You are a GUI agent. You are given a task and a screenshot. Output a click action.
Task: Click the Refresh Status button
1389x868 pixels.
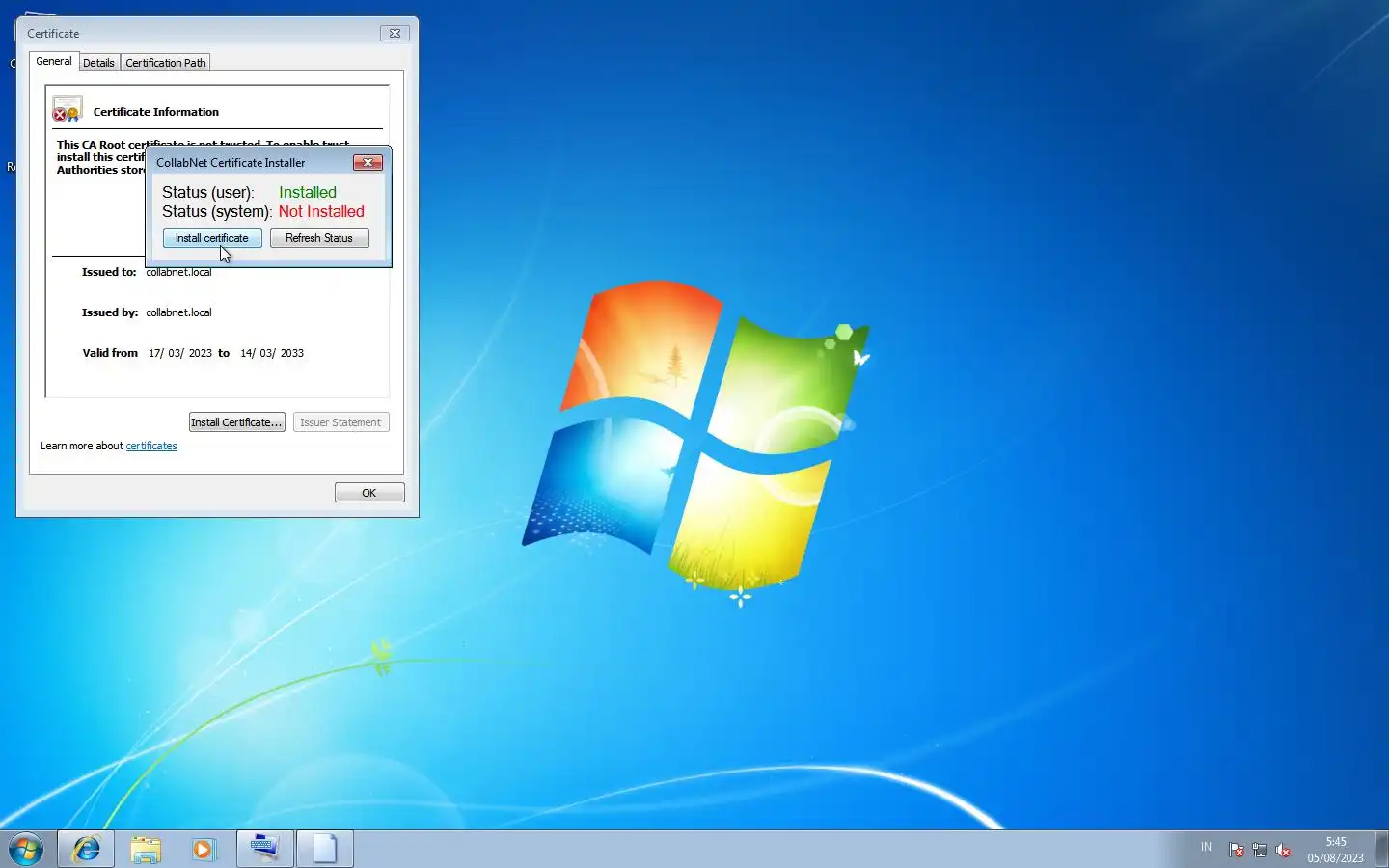(319, 238)
